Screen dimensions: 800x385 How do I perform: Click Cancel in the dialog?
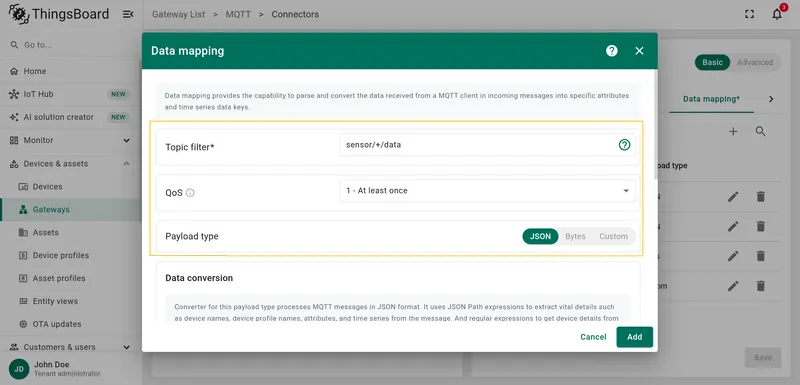[x=593, y=337]
